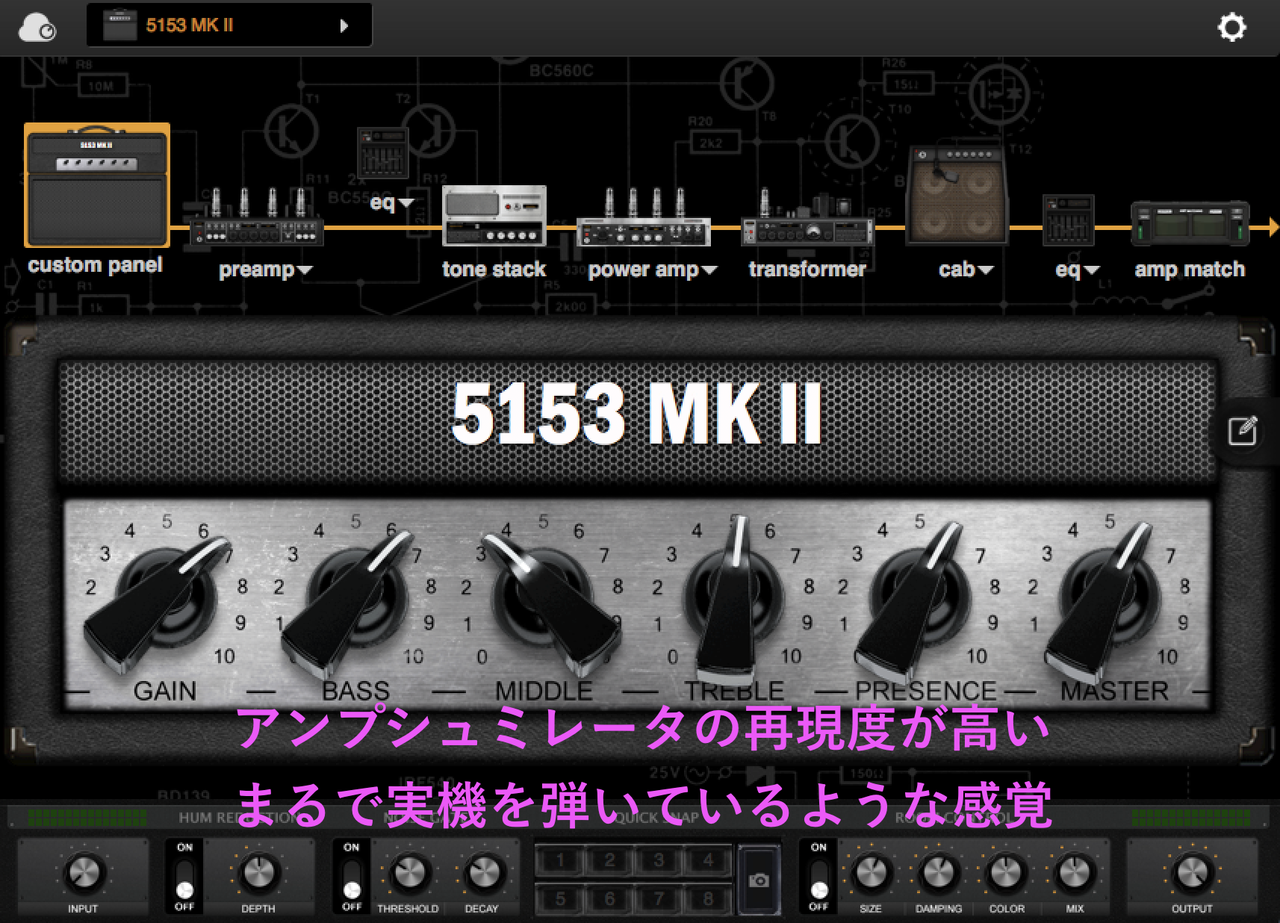1280x923 pixels.
Task: Select quick snap slot 3
Action: (659, 860)
